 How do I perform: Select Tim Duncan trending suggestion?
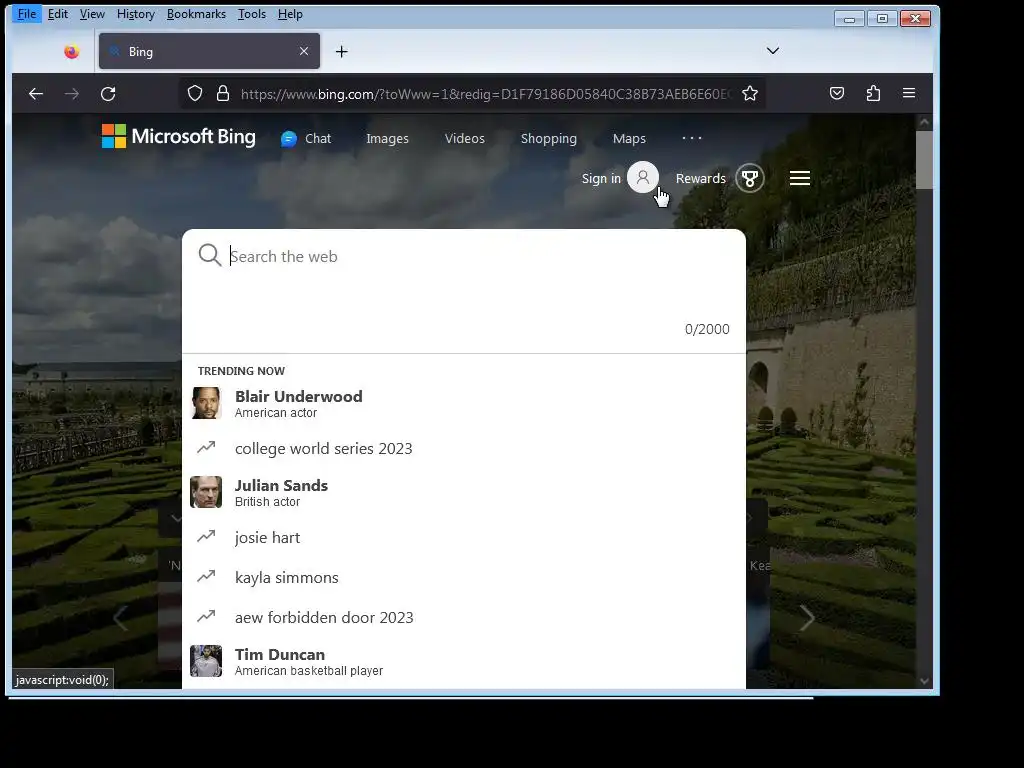tap(464, 662)
